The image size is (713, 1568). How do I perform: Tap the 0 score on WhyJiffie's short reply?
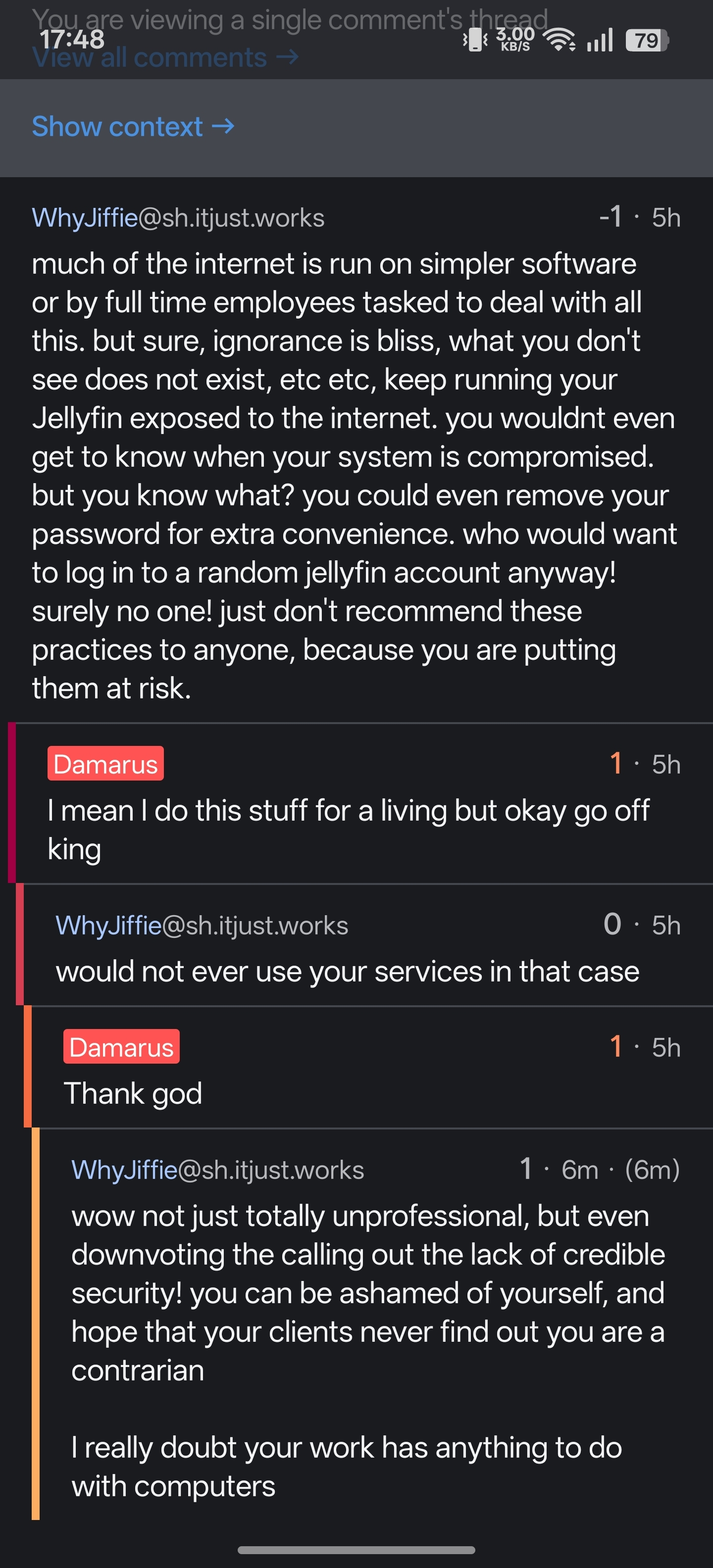pos(612,924)
